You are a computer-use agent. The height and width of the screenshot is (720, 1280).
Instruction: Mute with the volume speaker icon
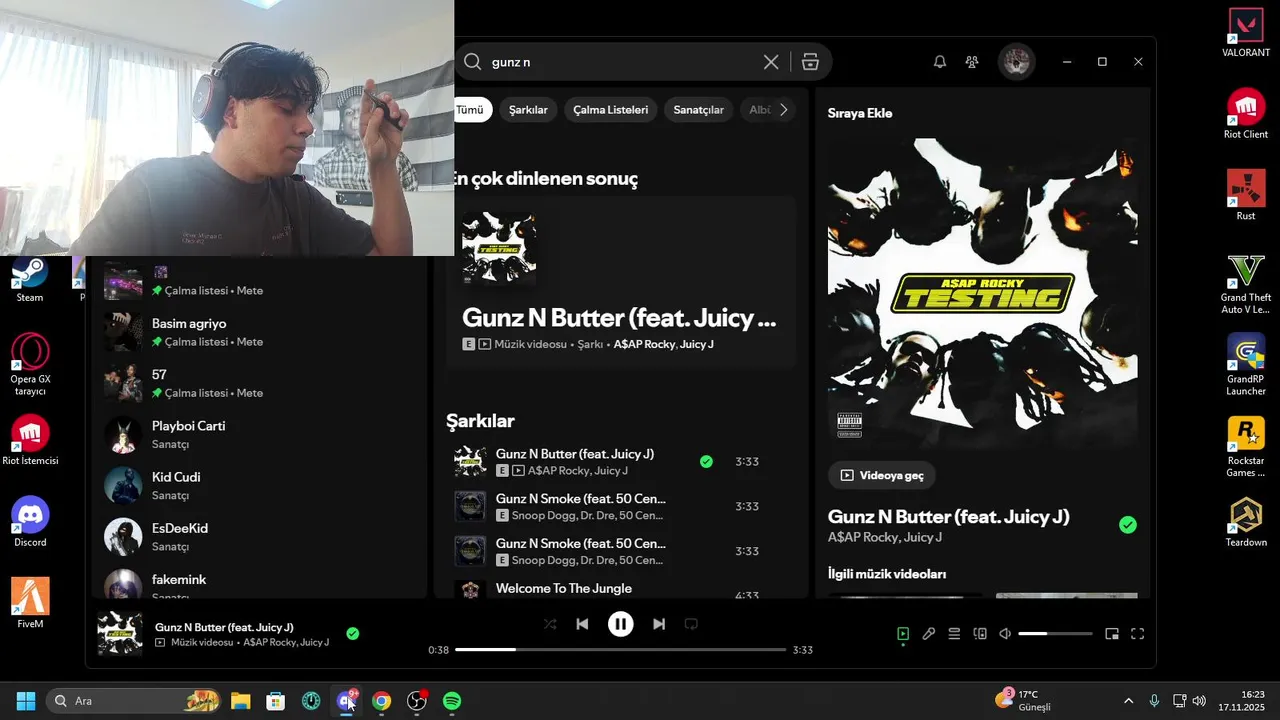[x=1006, y=634]
